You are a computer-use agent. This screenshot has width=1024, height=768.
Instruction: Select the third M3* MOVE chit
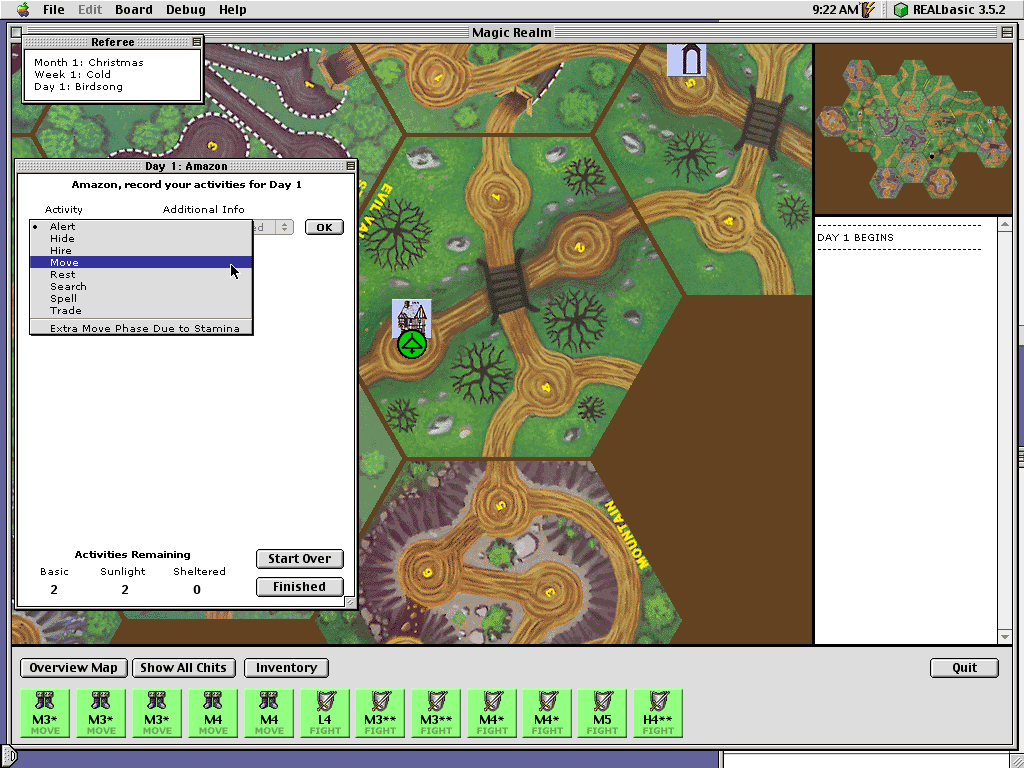157,713
